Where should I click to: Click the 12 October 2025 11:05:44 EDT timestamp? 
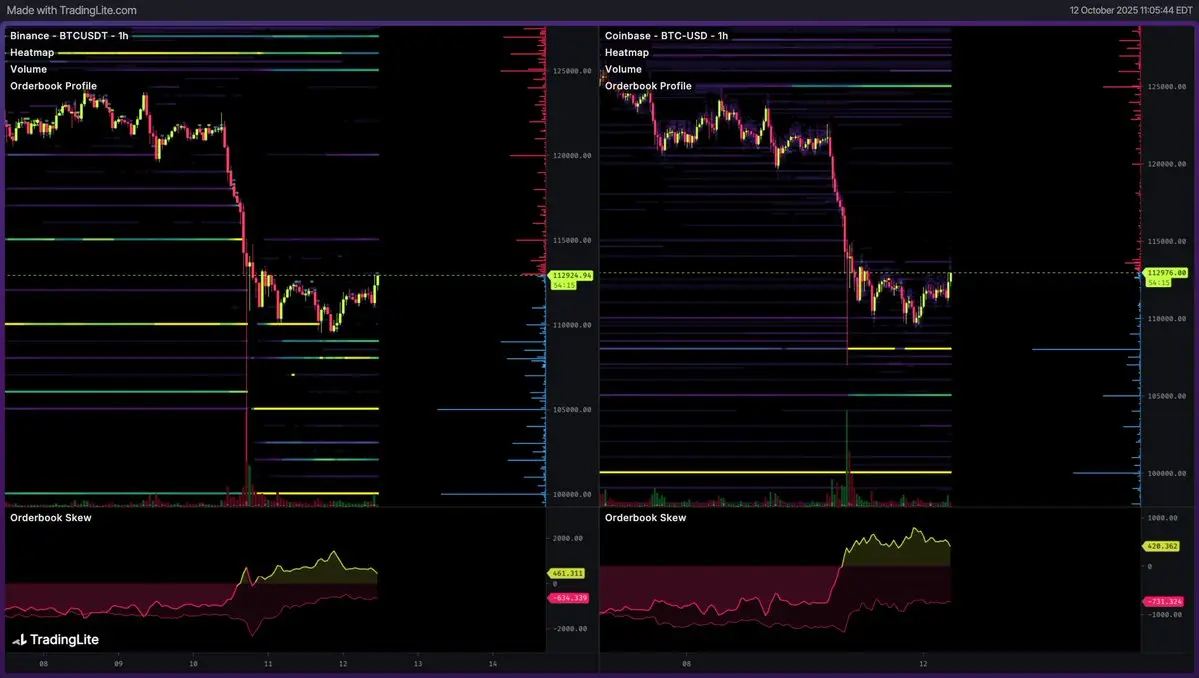tap(1131, 11)
